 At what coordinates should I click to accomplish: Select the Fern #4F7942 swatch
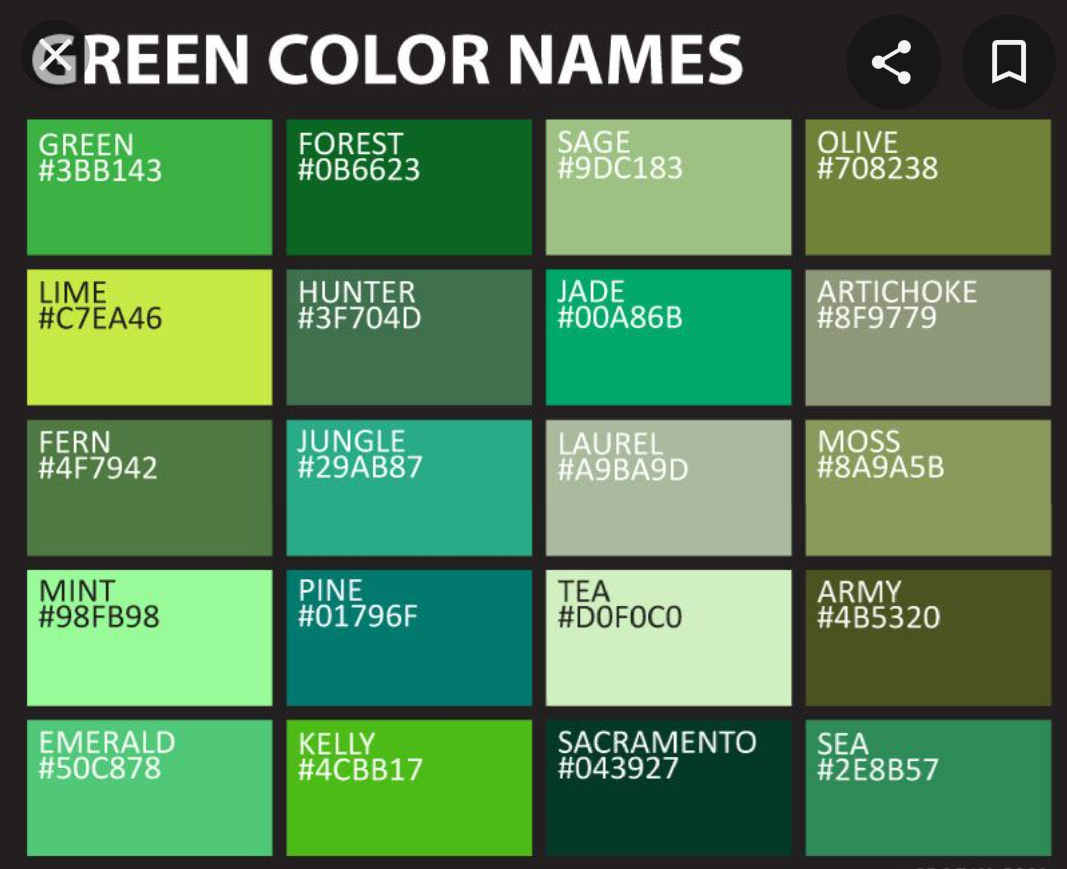pyautogui.click(x=149, y=488)
